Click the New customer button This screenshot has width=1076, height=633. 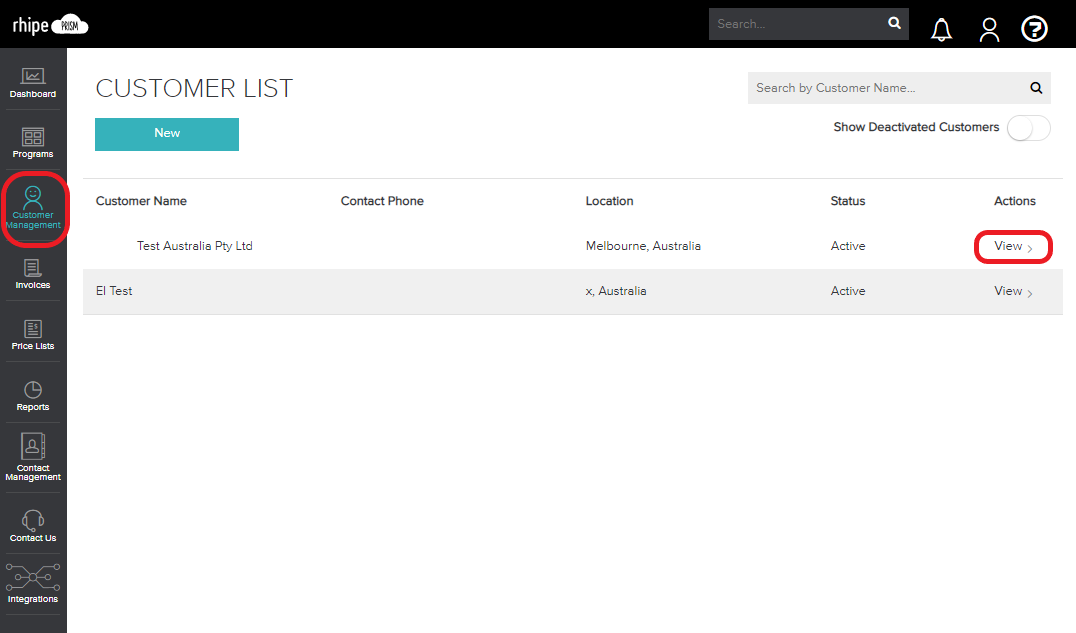click(167, 134)
